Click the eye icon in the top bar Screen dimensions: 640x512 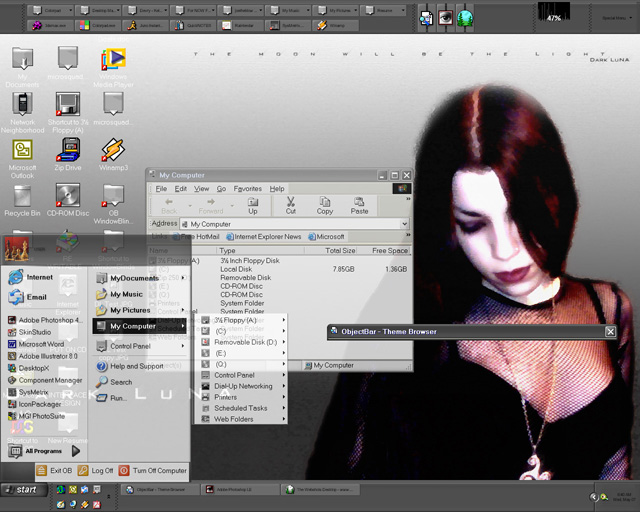click(x=445, y=18)
